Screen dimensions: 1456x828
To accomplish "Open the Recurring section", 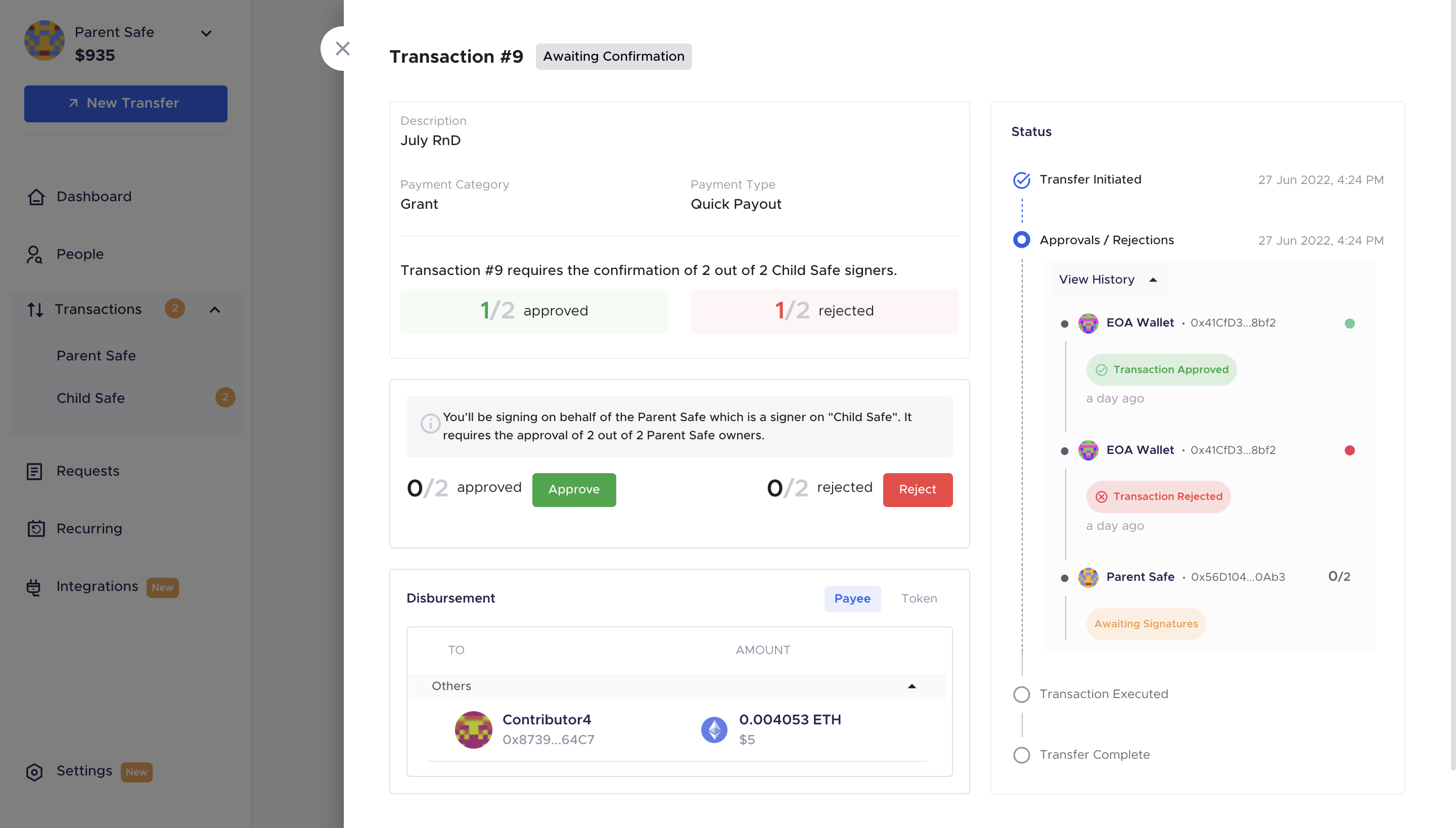I will pos(89,529).
